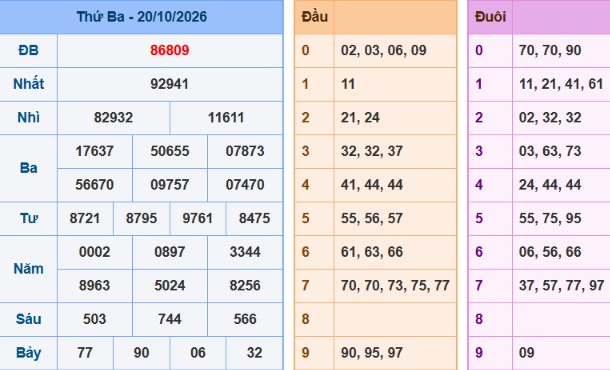610x370 pixels.
Task: Click Ba prize number 17637
Action: [x=95, y=151]
